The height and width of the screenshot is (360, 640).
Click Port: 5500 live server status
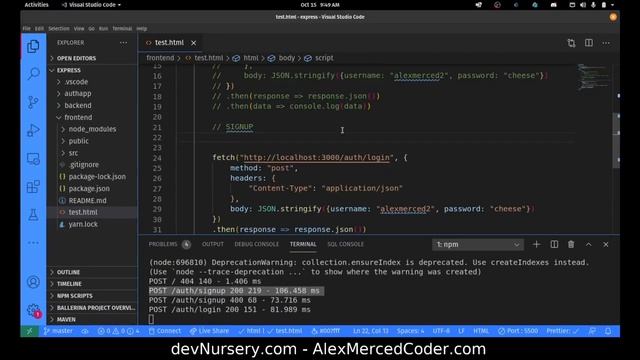(x=518, y=331)
